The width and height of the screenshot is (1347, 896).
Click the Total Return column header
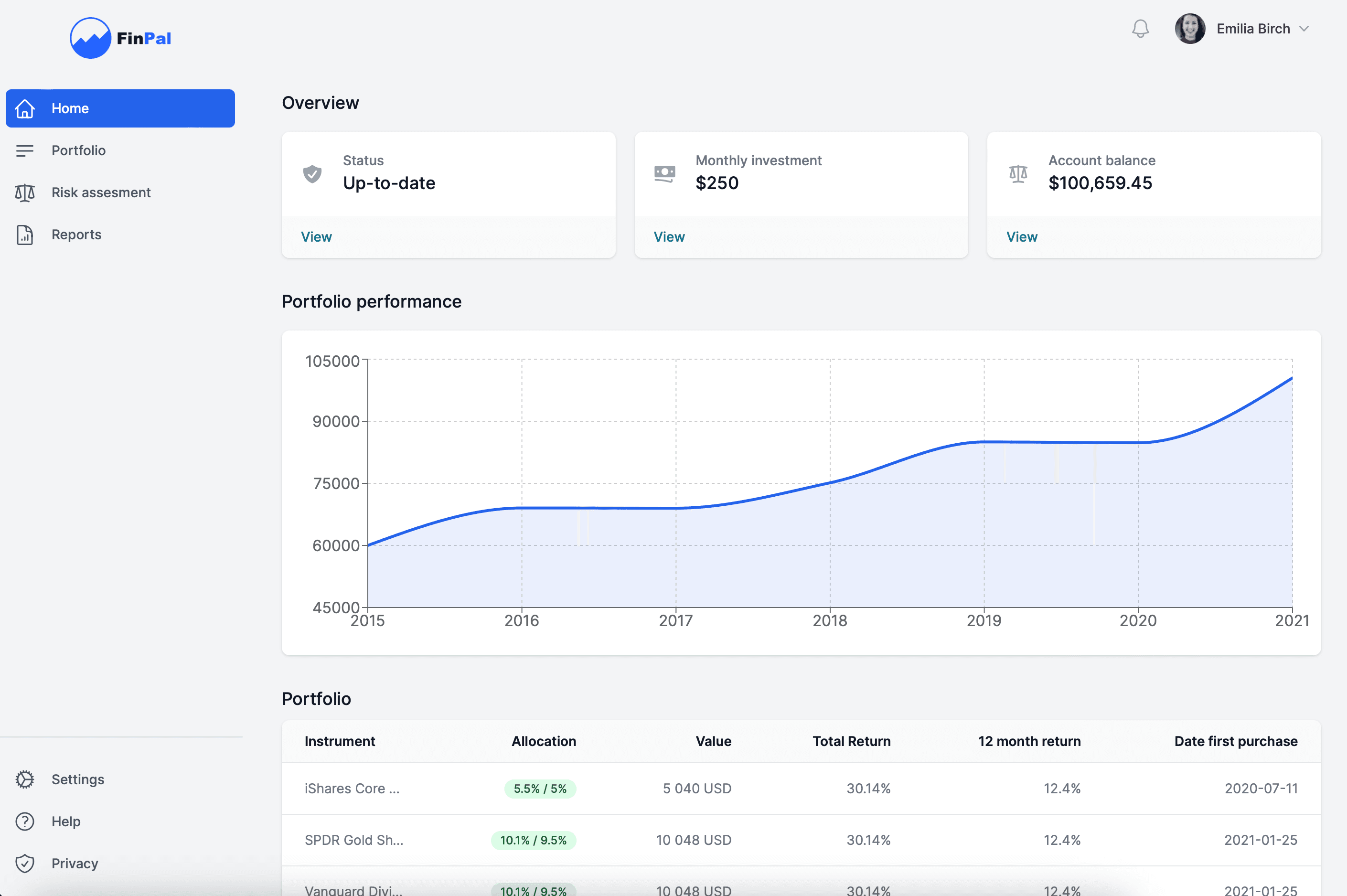(x=851, y=741)
